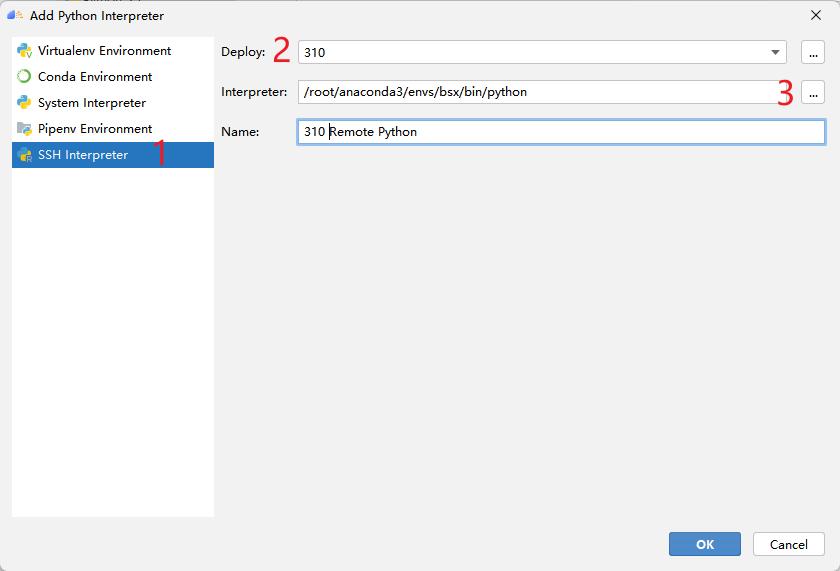Confirm with the OK button

click(704, 544)
